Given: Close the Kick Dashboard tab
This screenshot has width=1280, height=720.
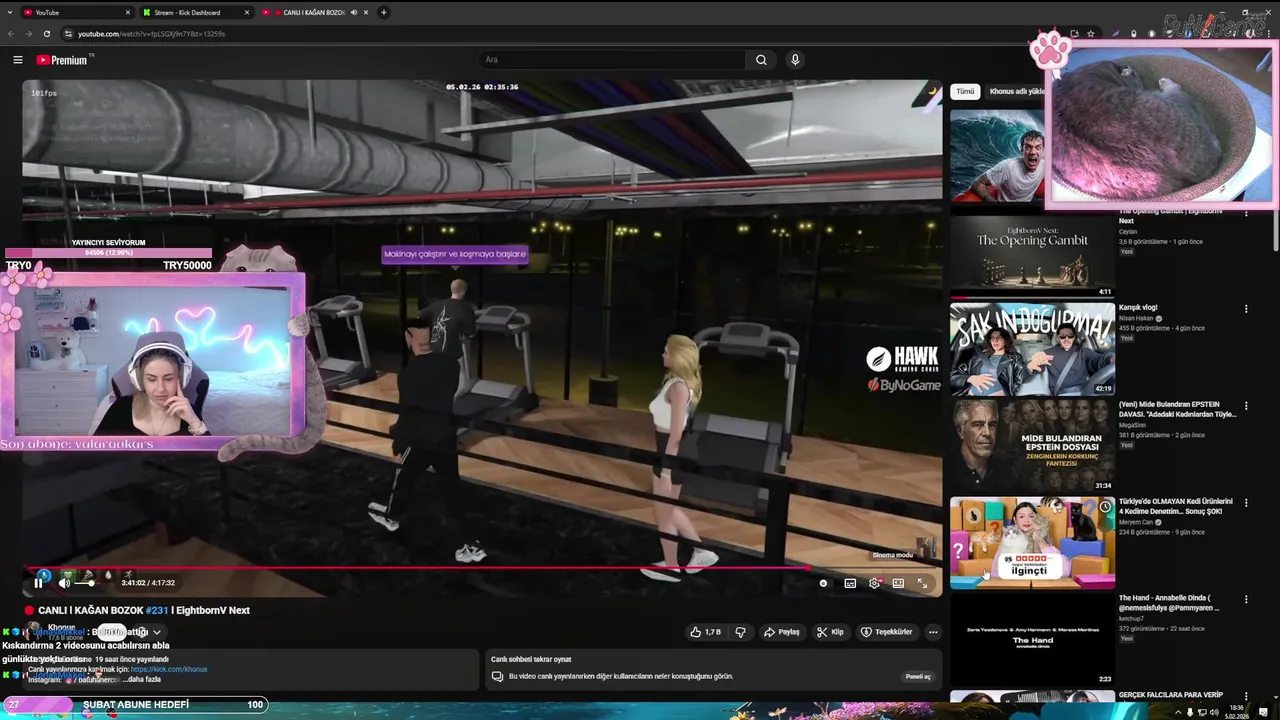Looking at the screenshot, I should 247,12.
